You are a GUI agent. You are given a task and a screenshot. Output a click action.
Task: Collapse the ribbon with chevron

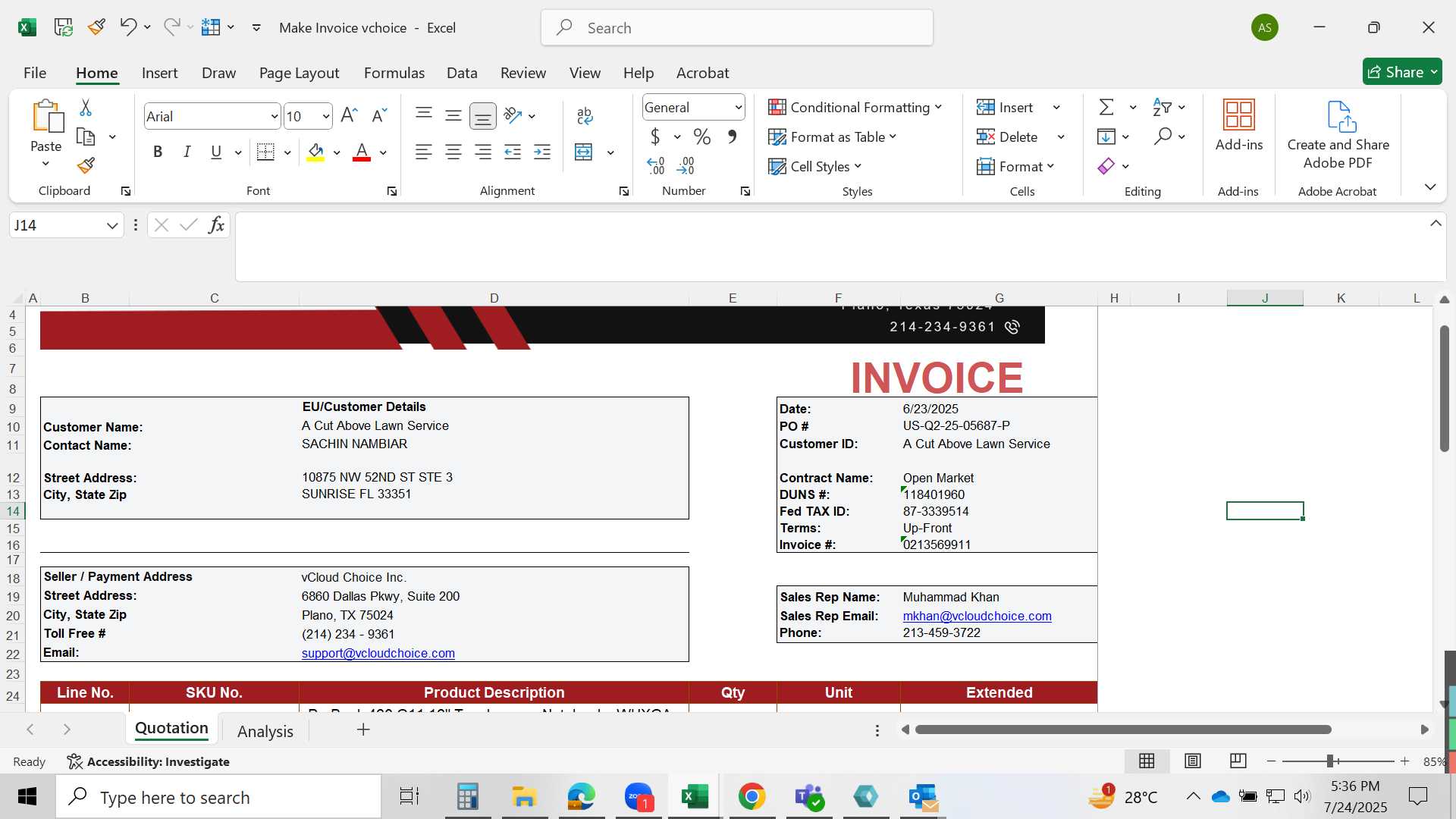(x=1430, y=187)
